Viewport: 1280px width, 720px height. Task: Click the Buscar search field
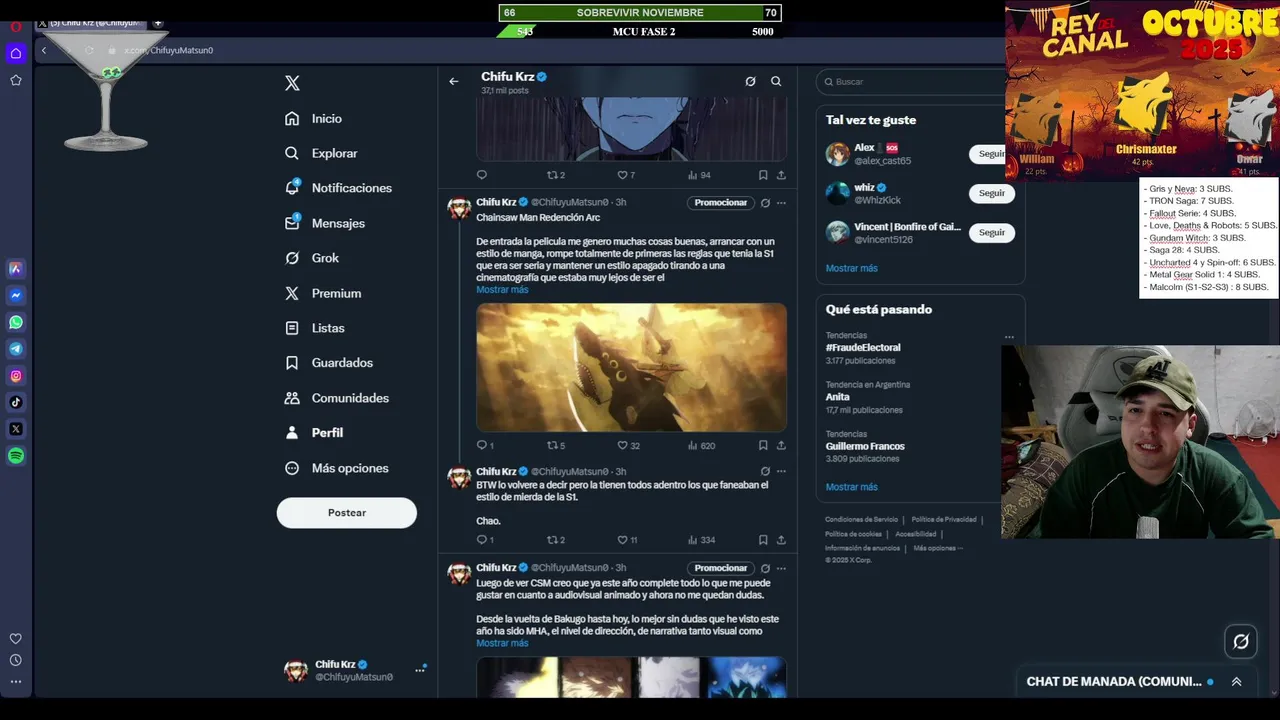pos(912,81)
